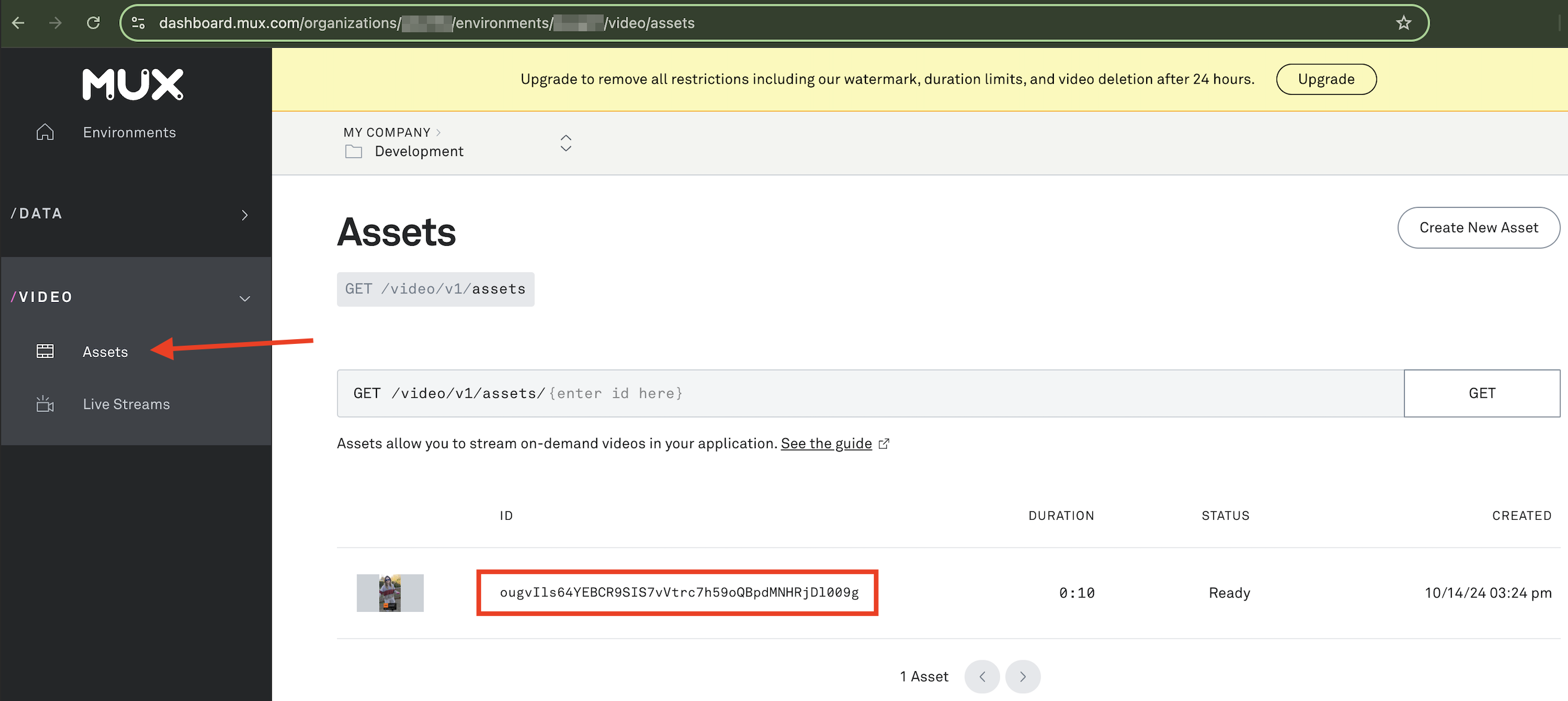Click the MUX logo

[x=133, y=84]
